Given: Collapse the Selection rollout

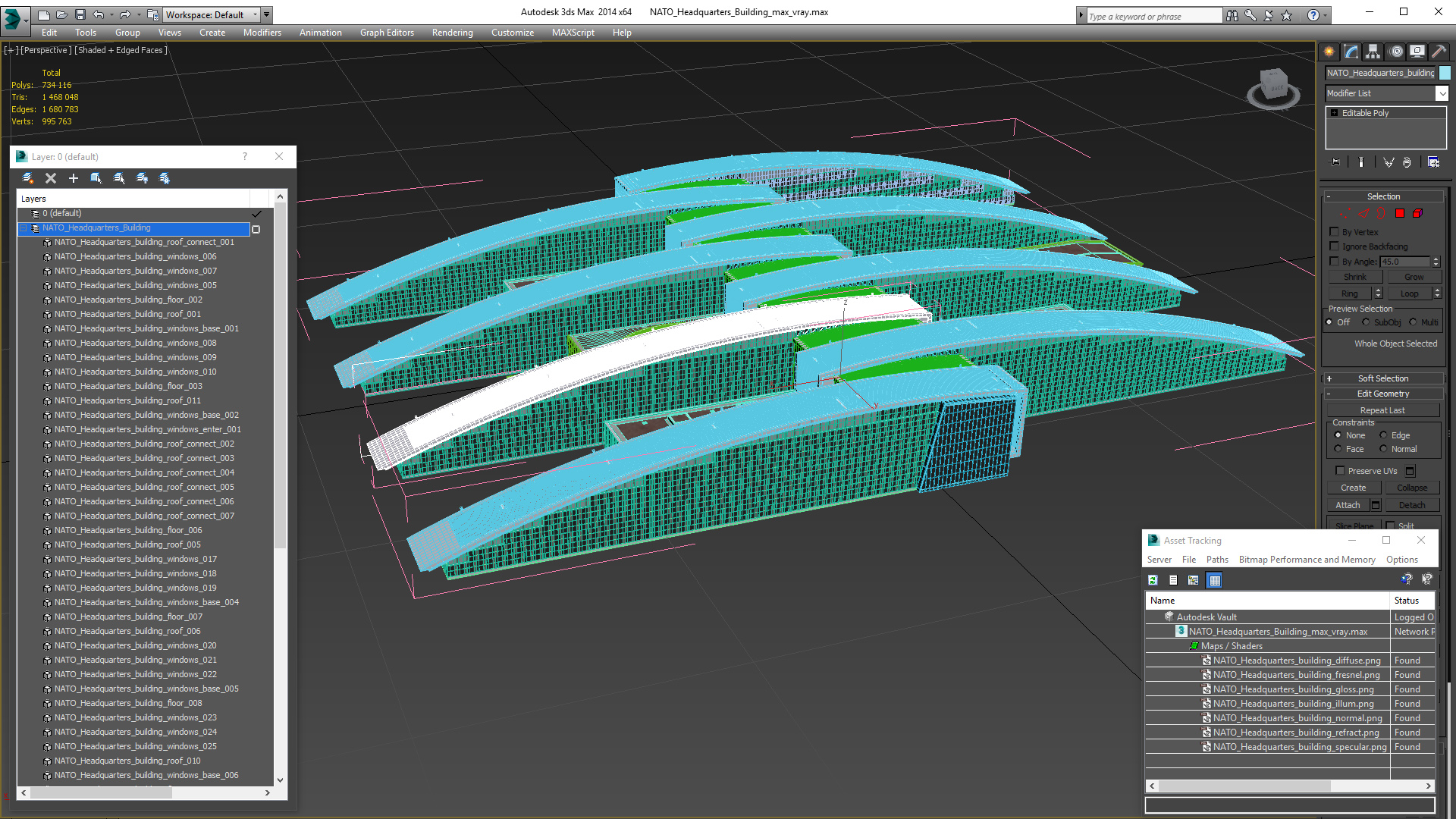Looking at the screenshot, I should coord(1383,196).
